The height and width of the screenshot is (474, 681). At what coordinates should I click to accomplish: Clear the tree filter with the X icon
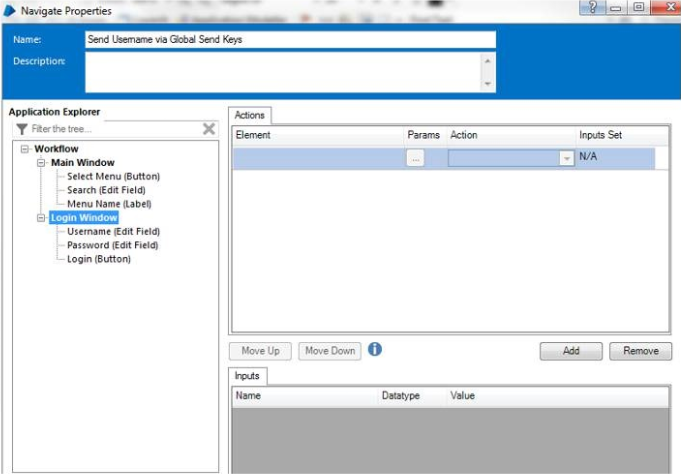click(x=209, y=129)
